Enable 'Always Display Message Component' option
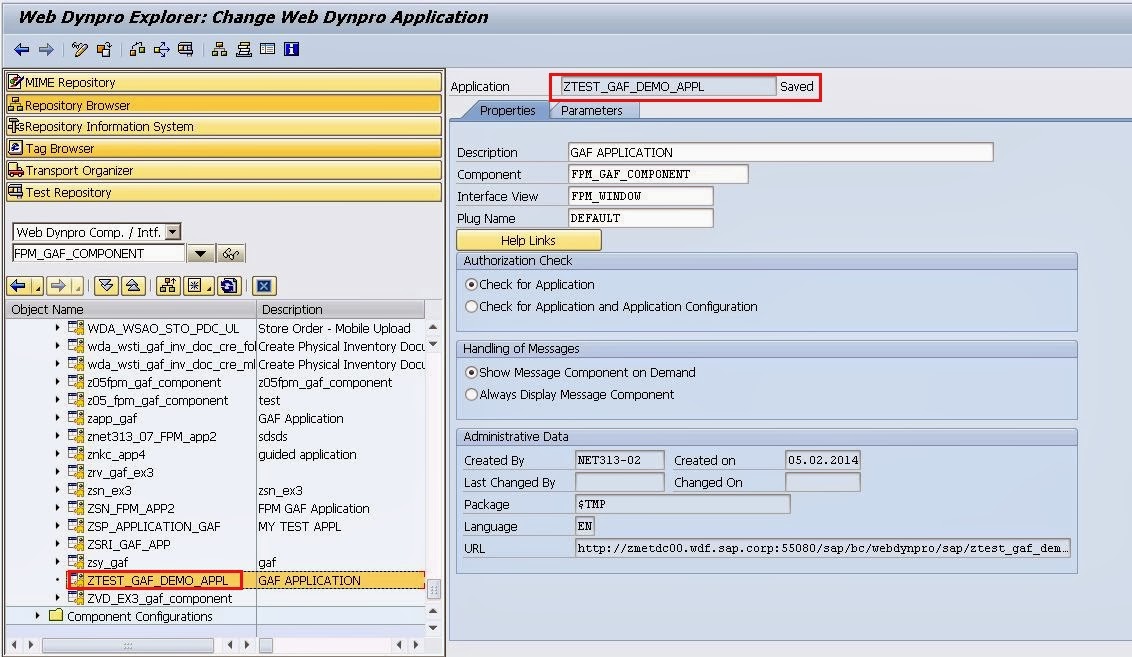Screen dimensions: 1132x657 tap(471, 395)
